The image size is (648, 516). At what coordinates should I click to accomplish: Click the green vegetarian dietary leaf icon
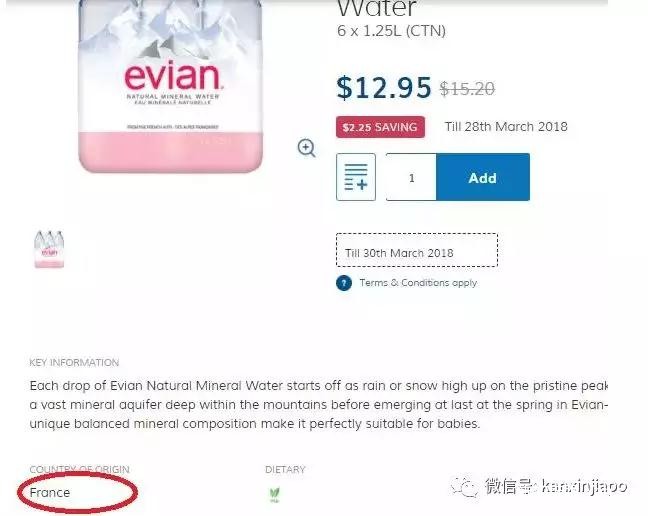[274, 494]
